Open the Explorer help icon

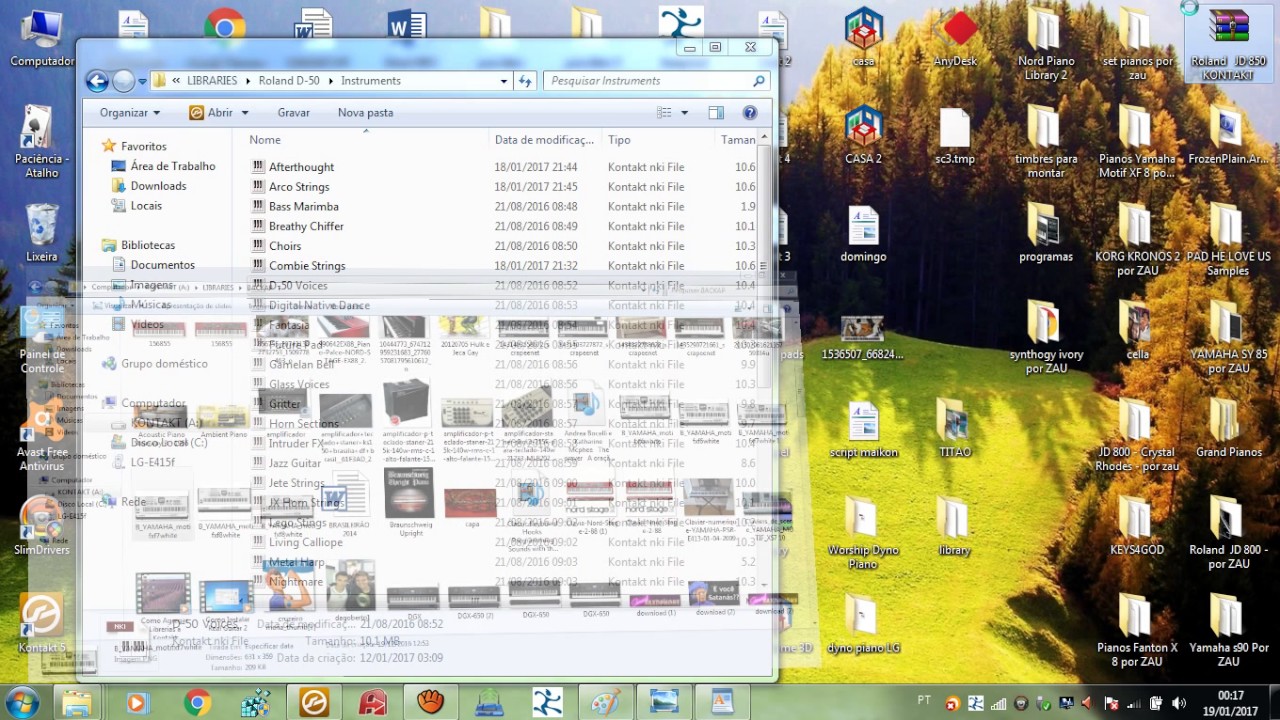(750, 113)
